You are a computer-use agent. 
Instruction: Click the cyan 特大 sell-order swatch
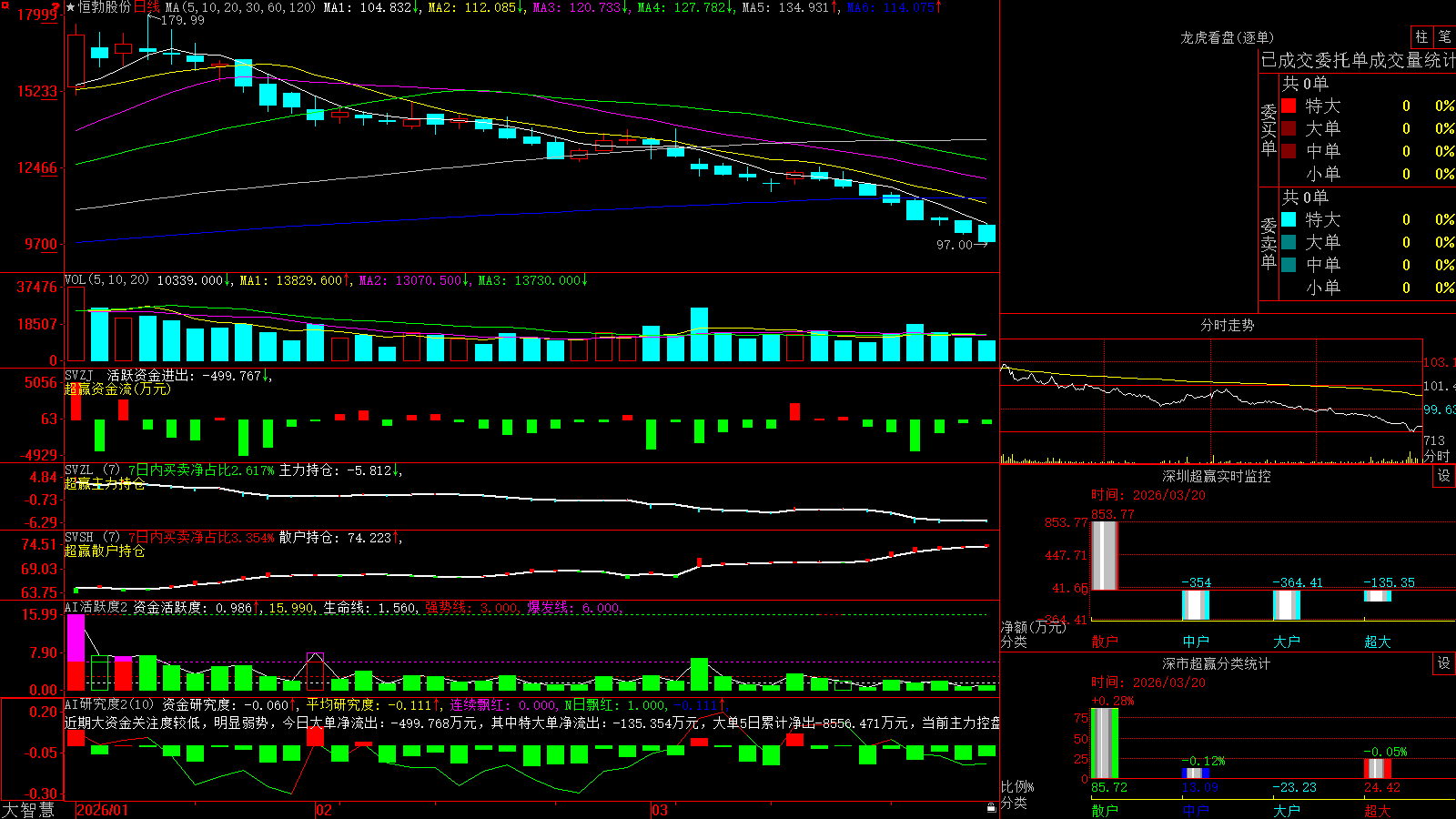point(1289,219)
